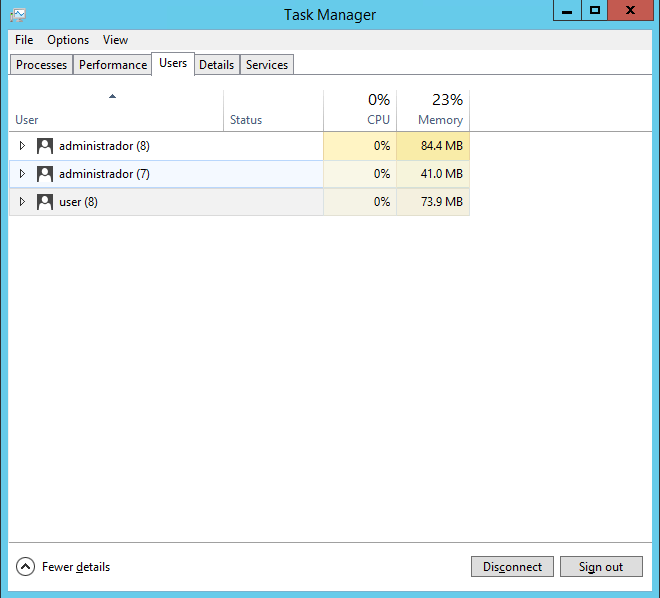
Task: Switch to the Services tab
Action: [267, 65]
